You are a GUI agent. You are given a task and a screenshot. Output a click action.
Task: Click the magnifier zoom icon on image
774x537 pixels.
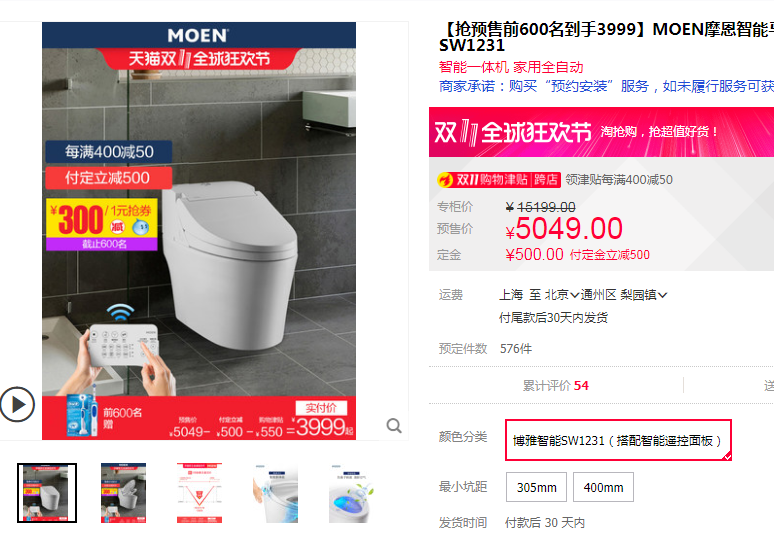(393, 425)
